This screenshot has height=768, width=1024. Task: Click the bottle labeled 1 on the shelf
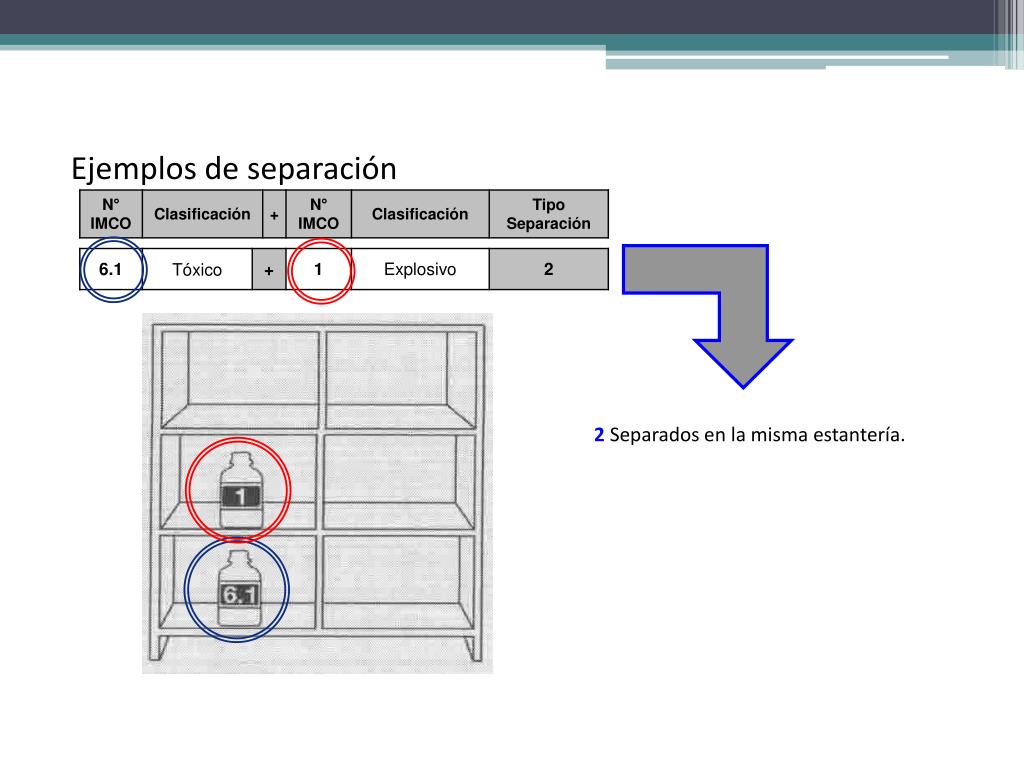tap(241, 490)
